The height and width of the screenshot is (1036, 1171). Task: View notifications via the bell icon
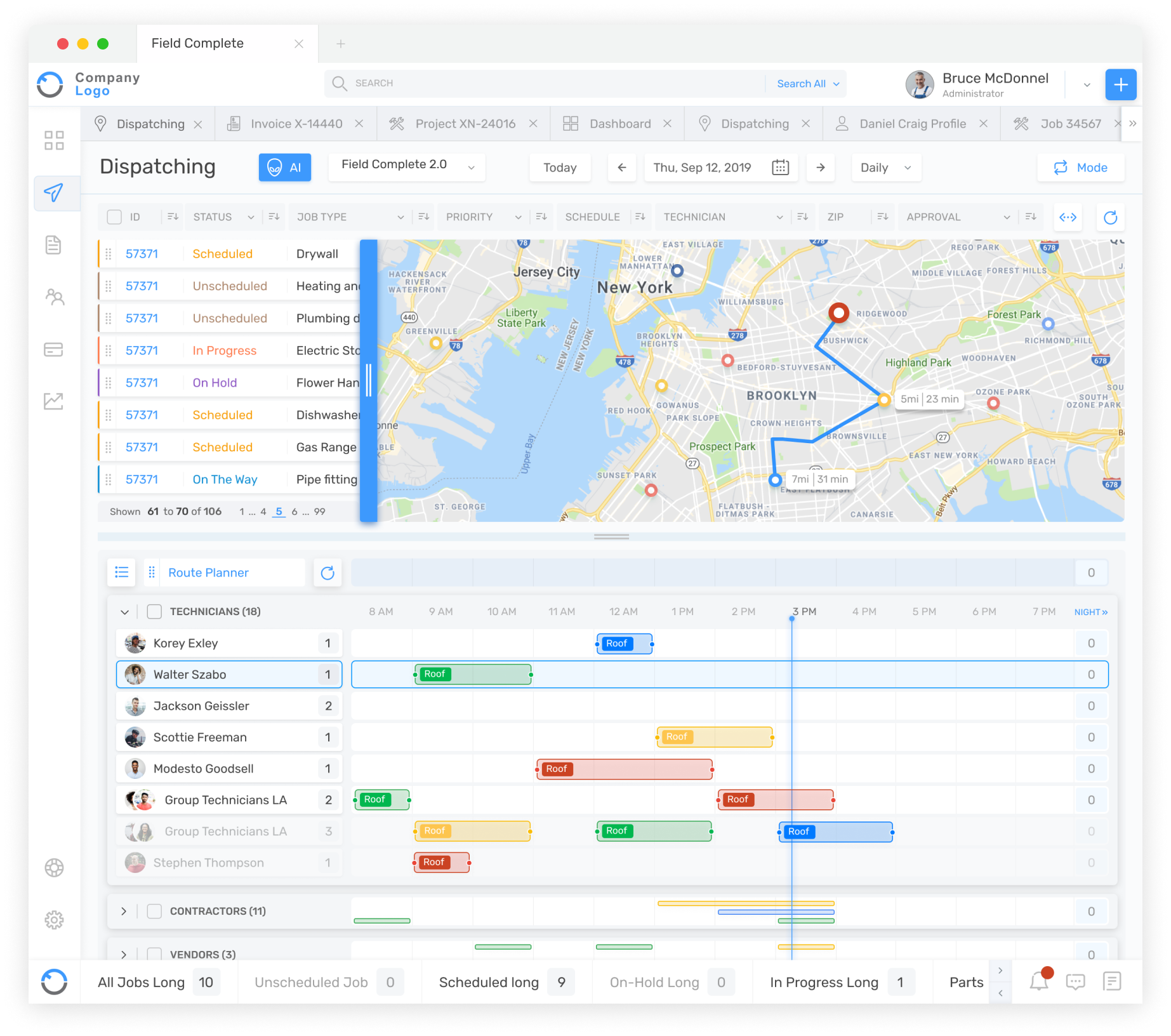coord(1040,981)
